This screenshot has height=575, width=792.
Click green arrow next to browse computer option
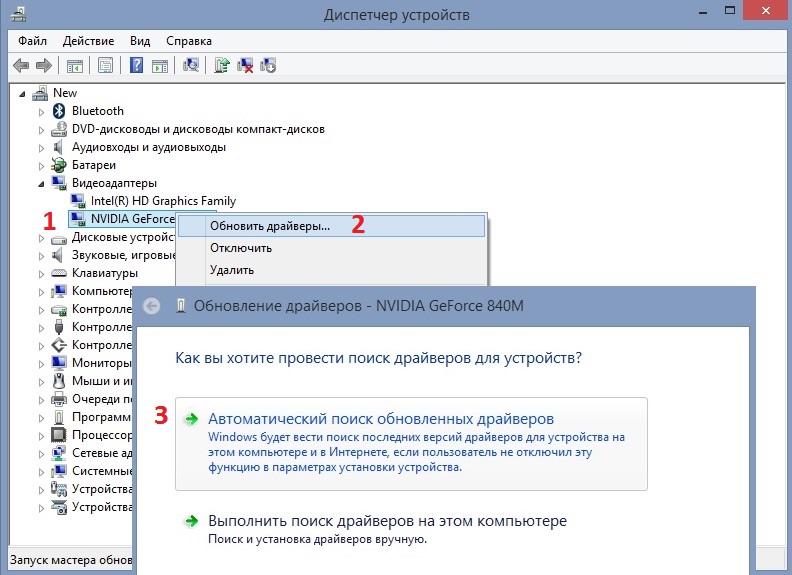tap(191, 521)
